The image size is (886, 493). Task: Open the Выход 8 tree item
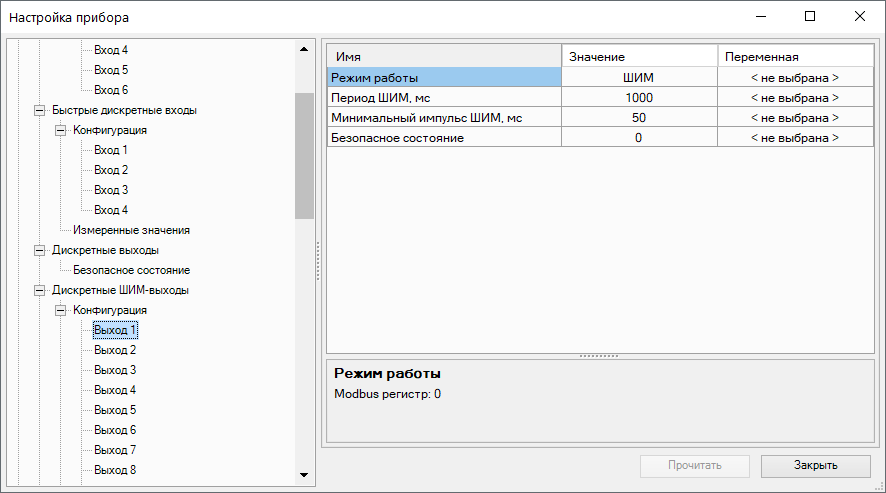pyautogui.click(x=115, y=470)
